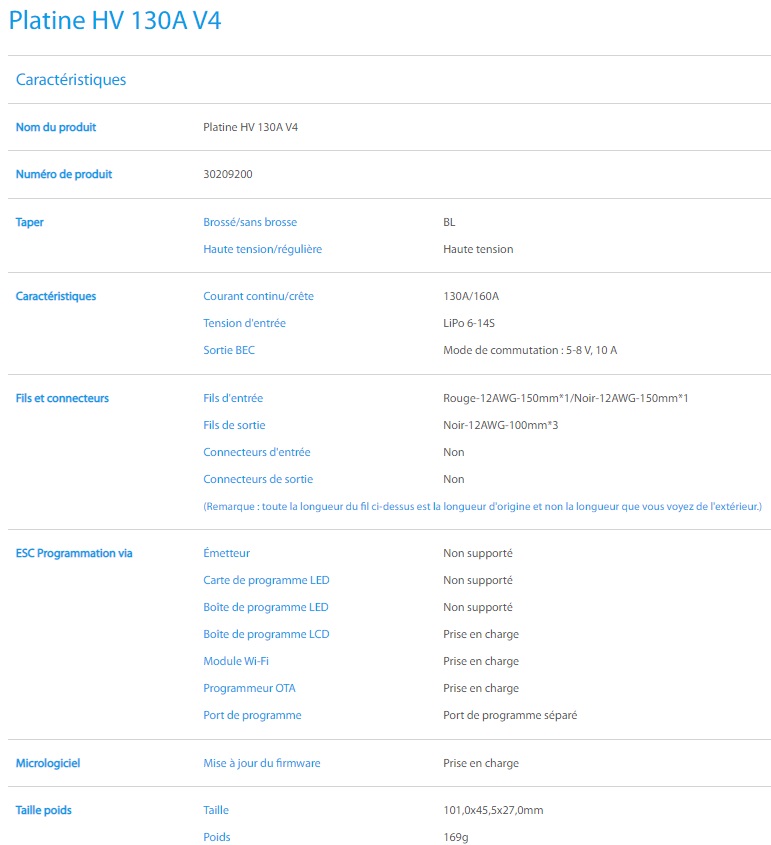
Task: Click the Sortie BEC link
Action: pos(228,350)
